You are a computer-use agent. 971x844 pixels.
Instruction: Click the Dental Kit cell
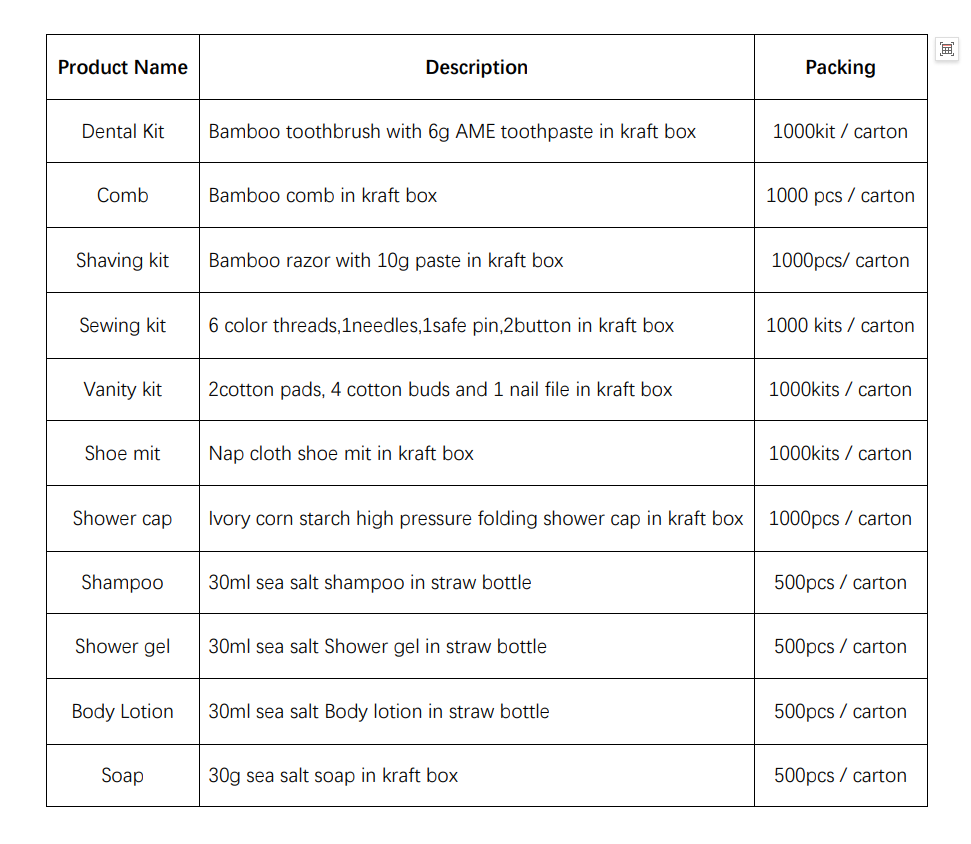tap(123, 131)
